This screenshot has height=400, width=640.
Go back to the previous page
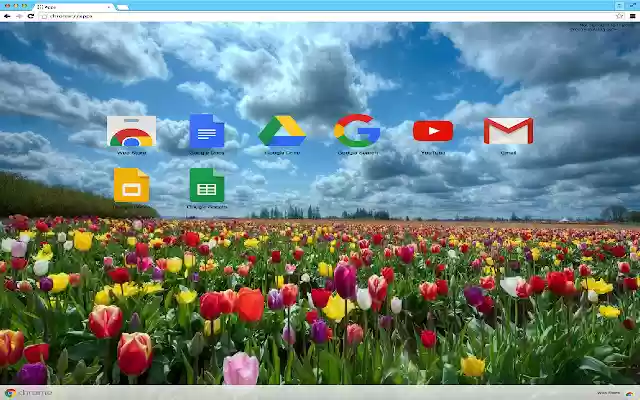tap(7, 16)
